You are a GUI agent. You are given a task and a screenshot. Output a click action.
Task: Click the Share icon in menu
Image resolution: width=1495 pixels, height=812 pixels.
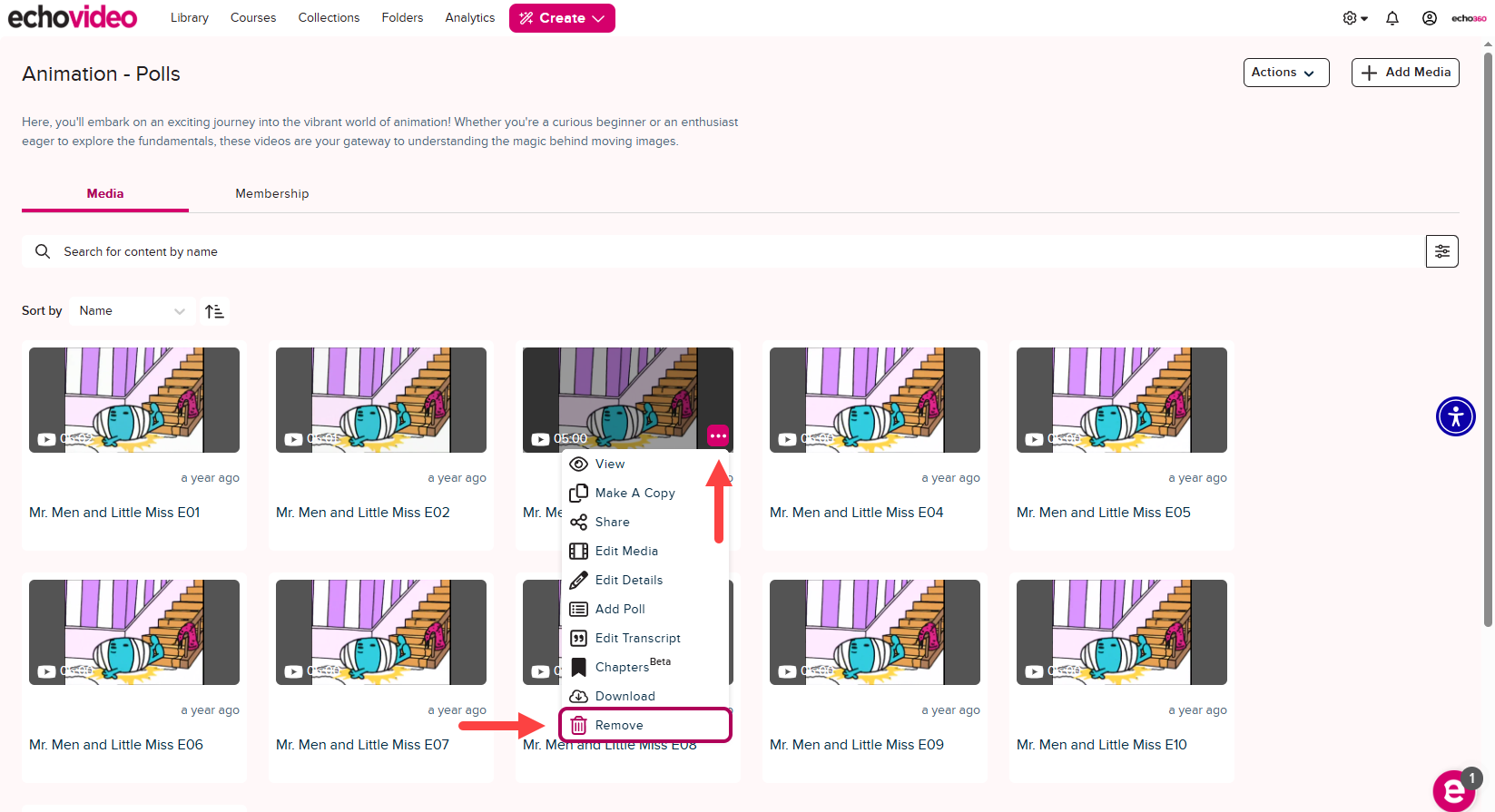click(578, 522)
